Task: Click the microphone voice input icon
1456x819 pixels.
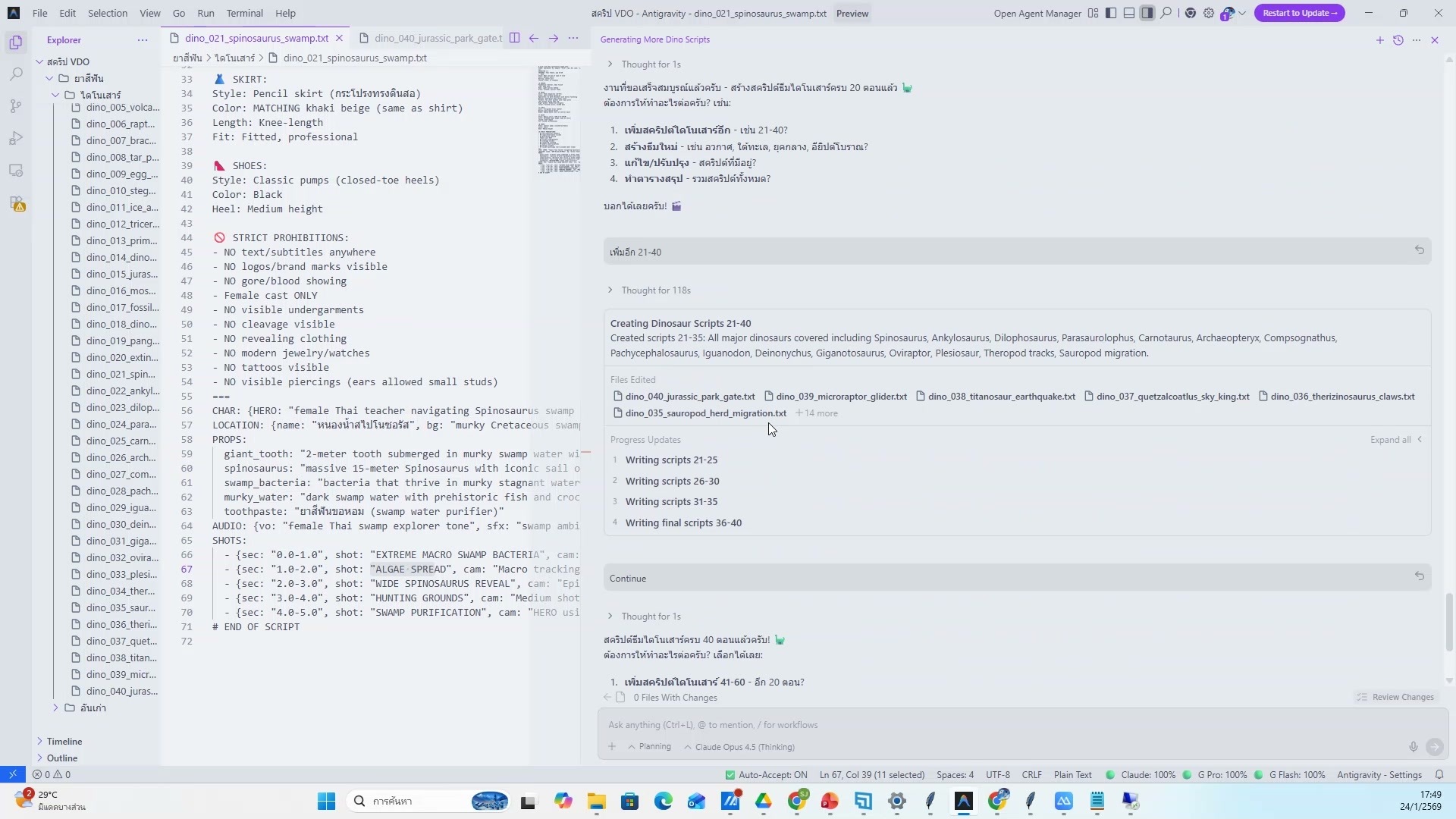Action: pyautogui.click(x=1414, y=747)
